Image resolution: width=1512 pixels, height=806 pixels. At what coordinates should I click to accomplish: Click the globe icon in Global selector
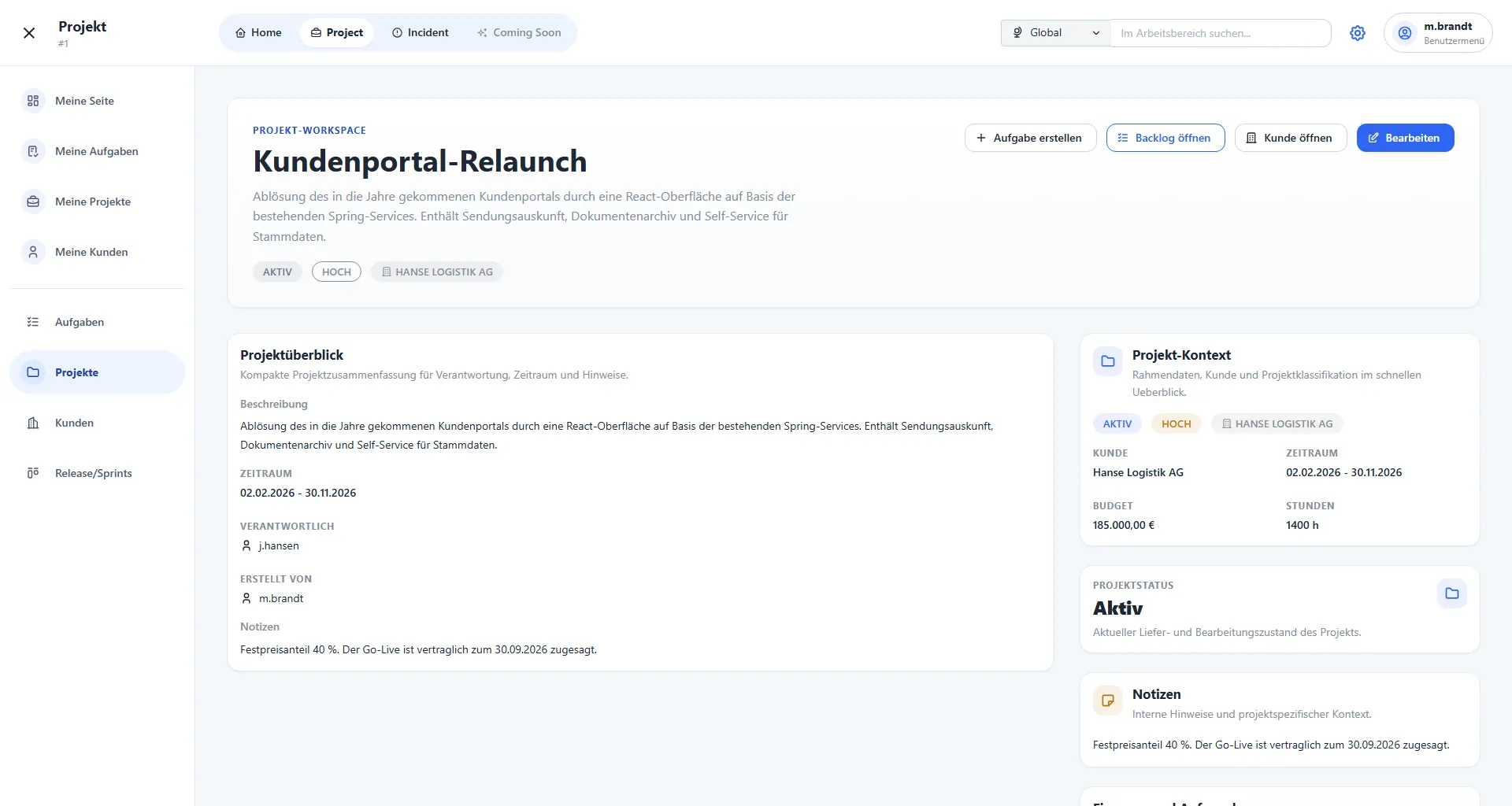[x=1017, y=32]
